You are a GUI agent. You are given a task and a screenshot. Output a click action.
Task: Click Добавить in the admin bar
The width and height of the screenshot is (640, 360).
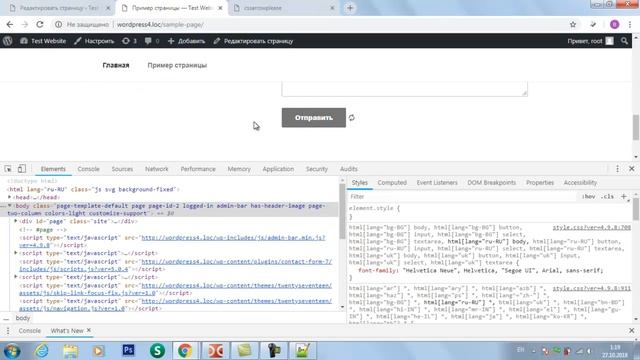[187, 41]
